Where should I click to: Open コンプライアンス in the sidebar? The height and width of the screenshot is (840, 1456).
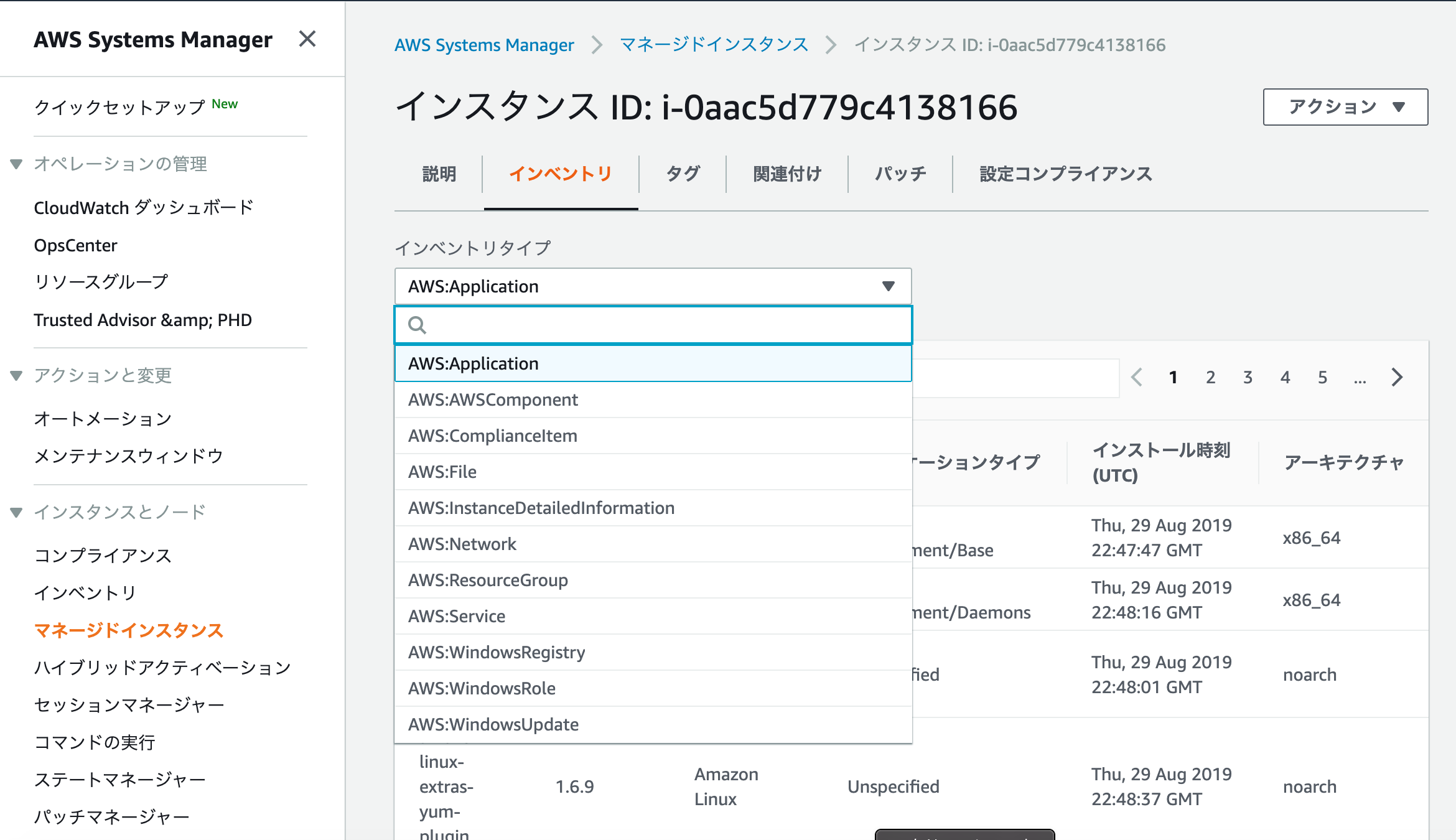click(x=103, y=556)
